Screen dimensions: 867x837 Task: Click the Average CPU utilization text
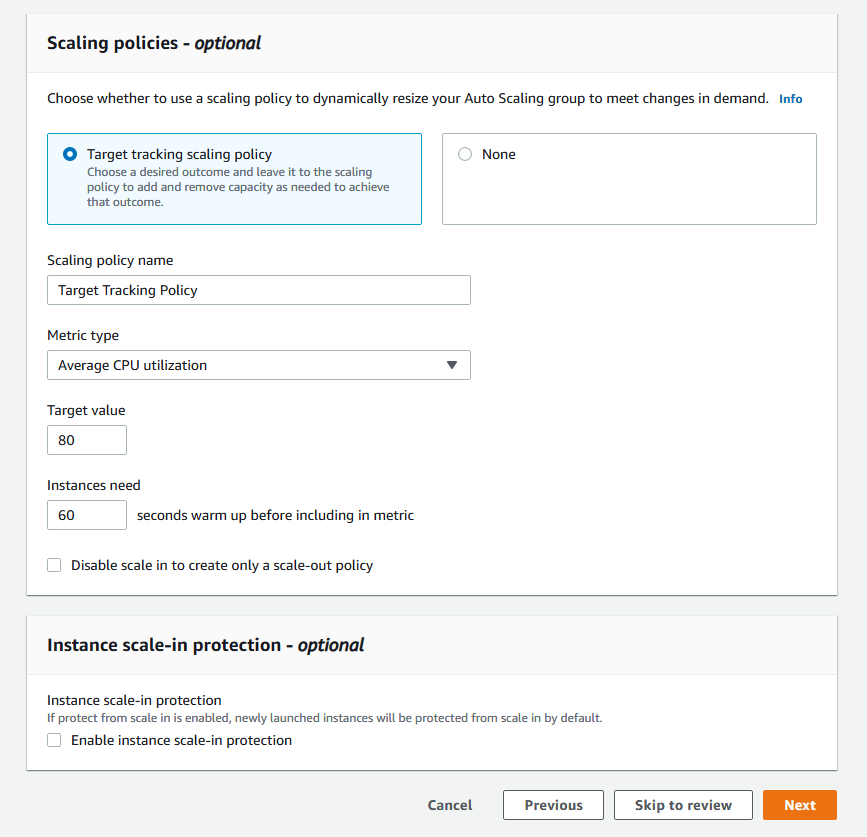pos(132,365)
